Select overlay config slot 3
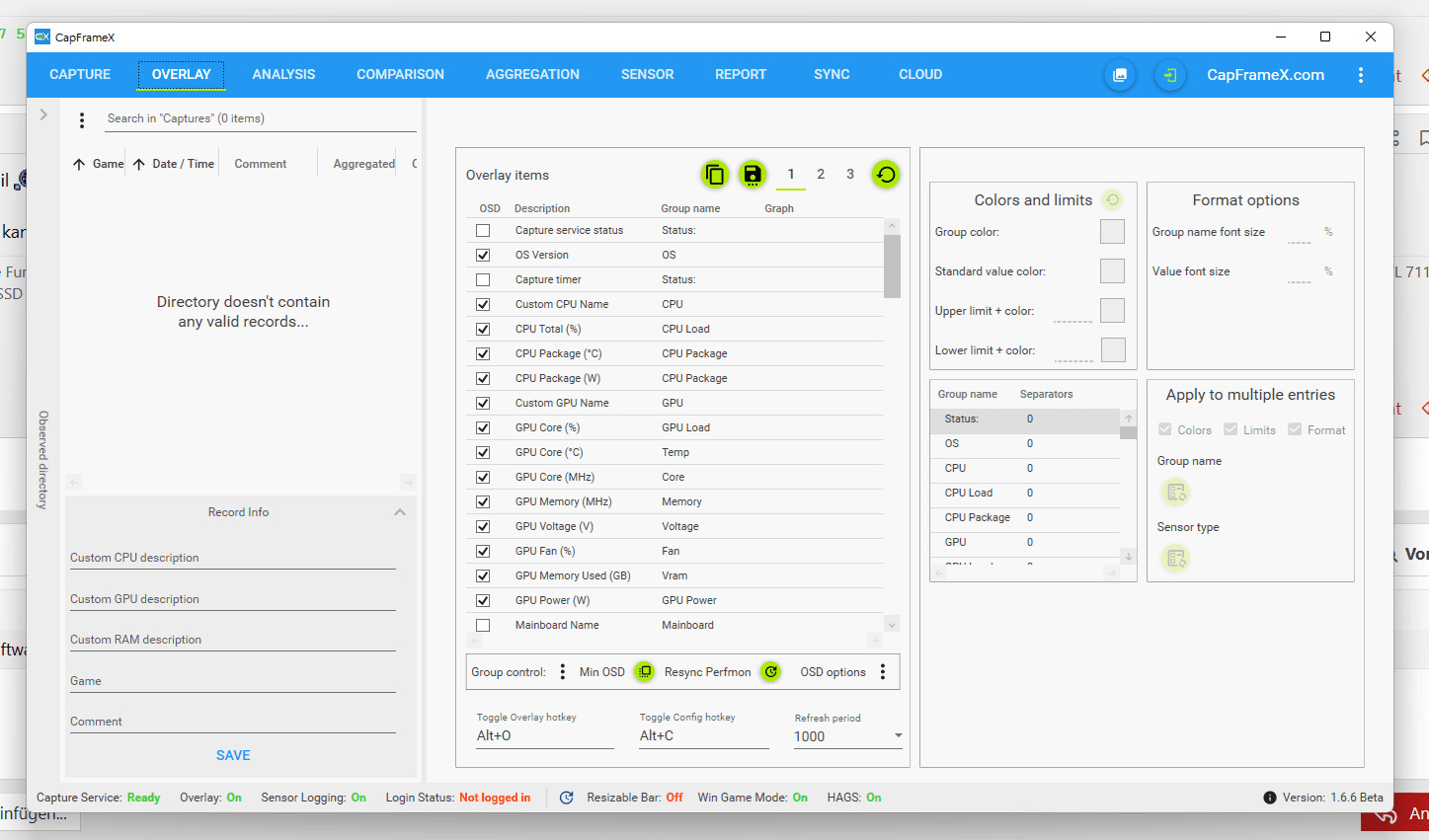Image resolution: width=1429 pixels, height=840 pixels. (850, 175)
